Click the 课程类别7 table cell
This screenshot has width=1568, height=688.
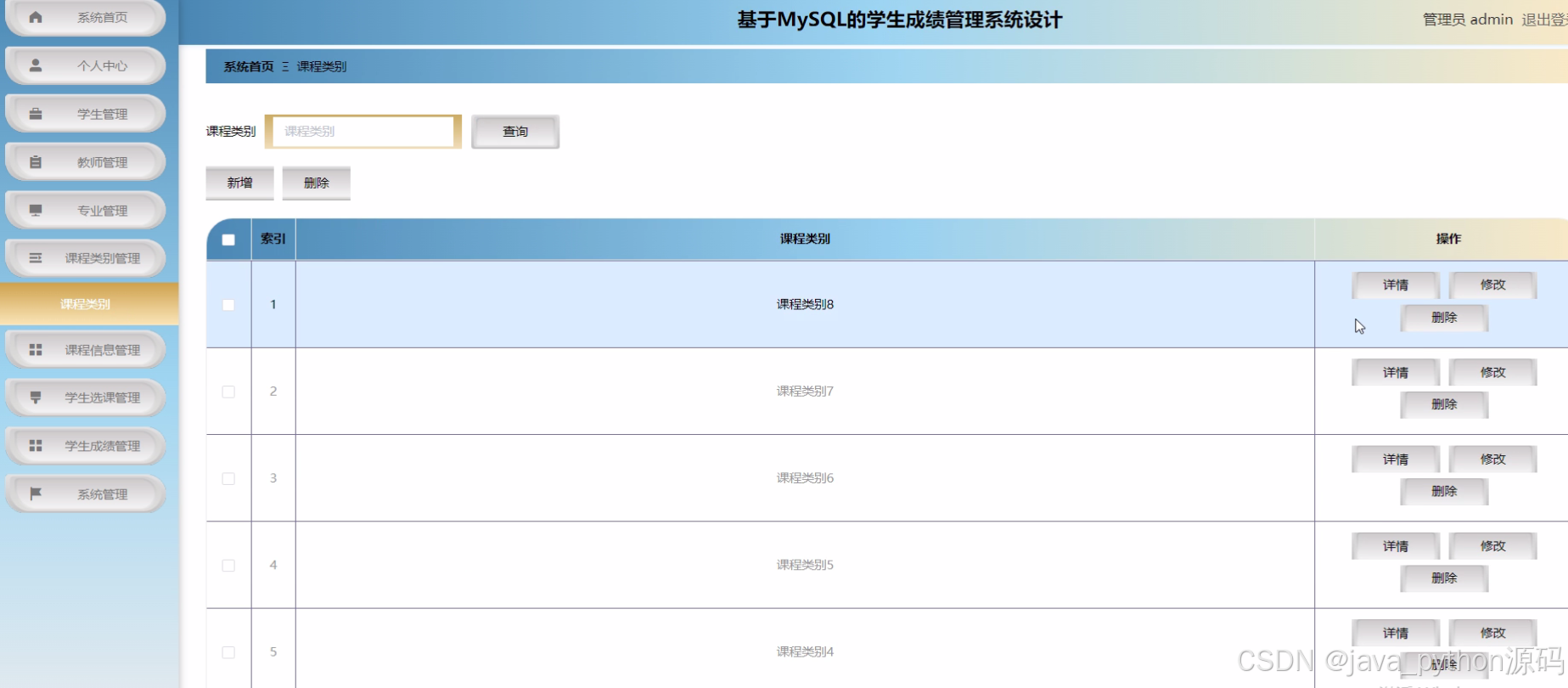click(x=805, y=392)
